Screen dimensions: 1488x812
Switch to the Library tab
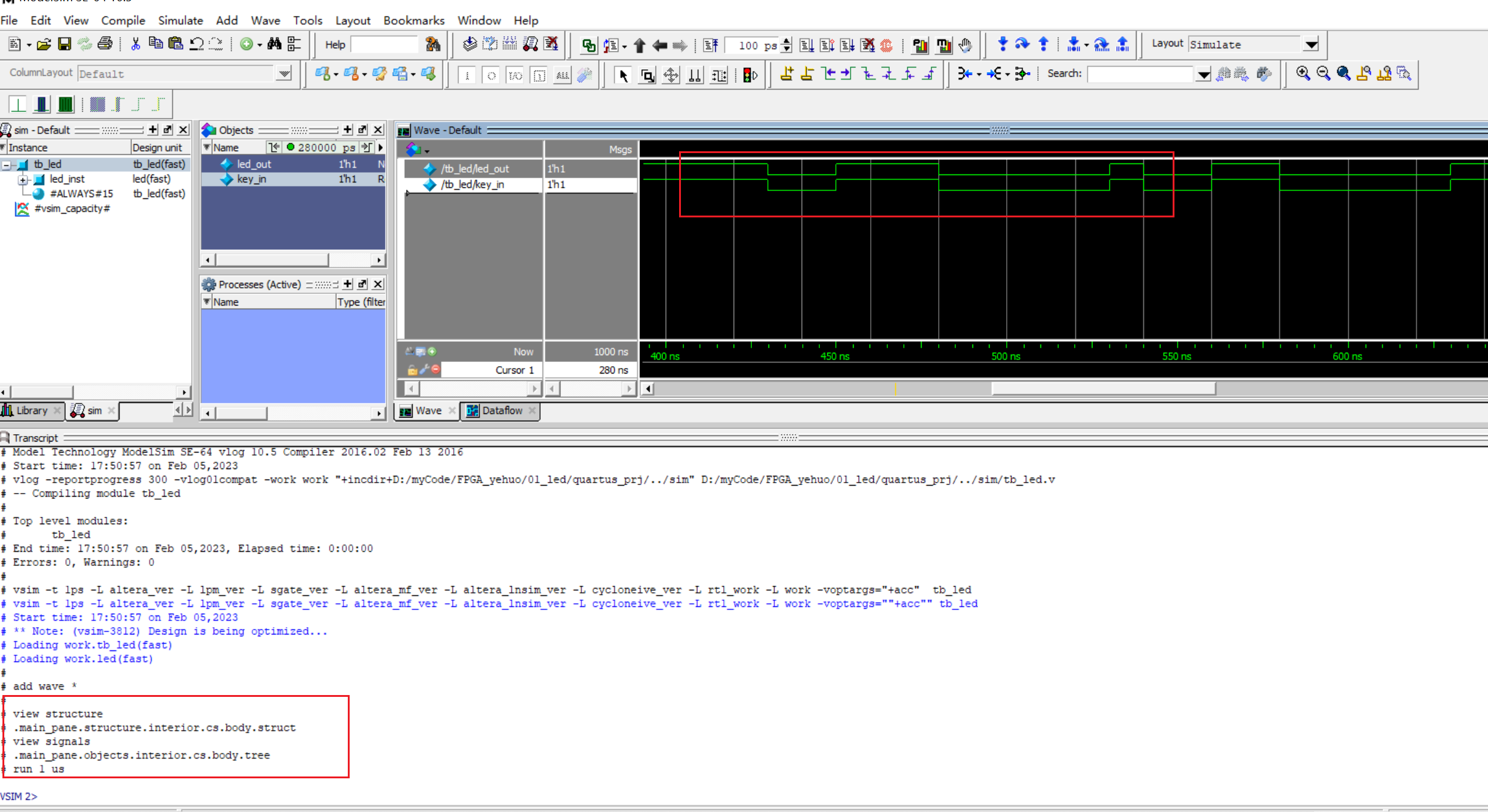(32, 410)
